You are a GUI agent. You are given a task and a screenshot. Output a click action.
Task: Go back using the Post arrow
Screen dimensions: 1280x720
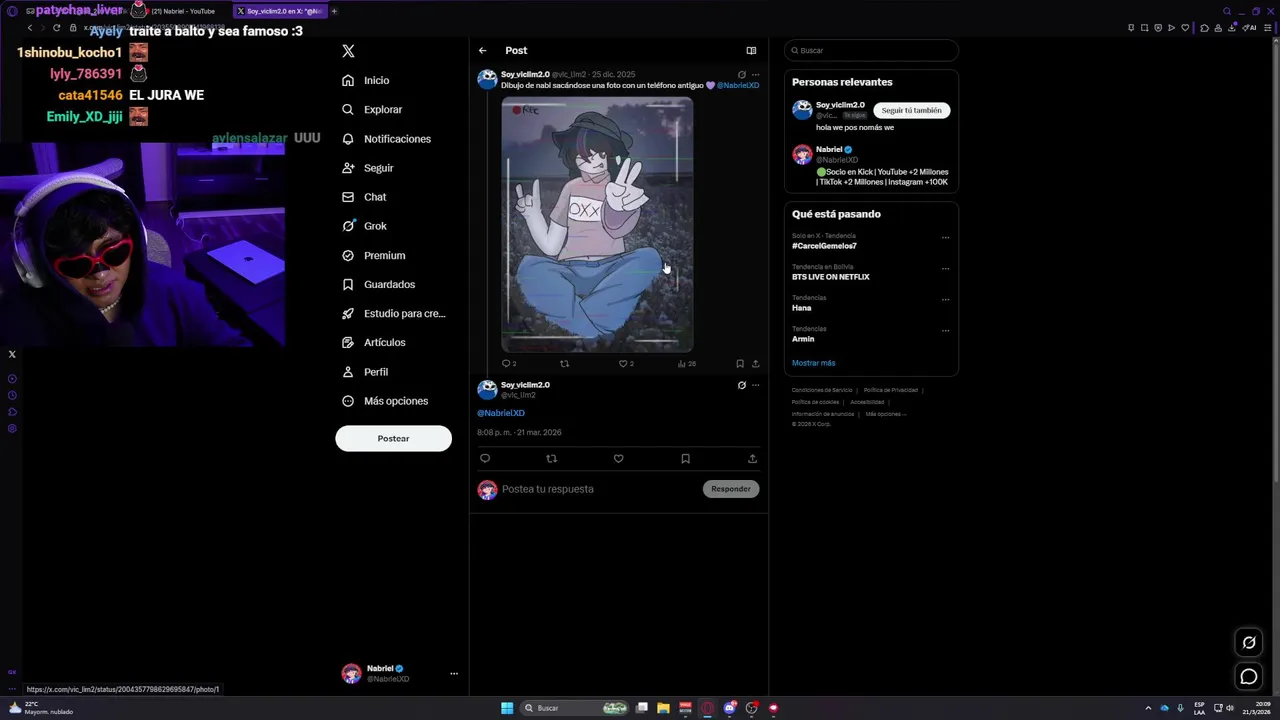coord(483,50)
